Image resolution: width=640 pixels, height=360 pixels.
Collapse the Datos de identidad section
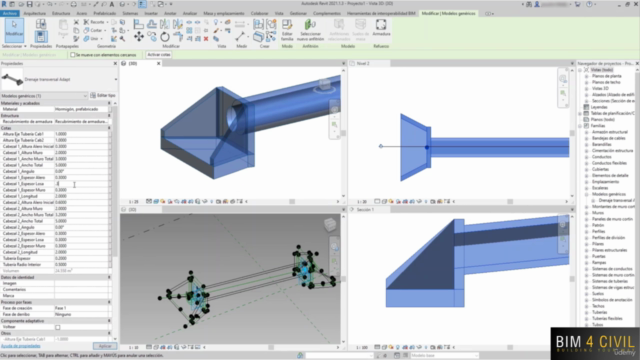pyautogui.click(x=109, y=277)
